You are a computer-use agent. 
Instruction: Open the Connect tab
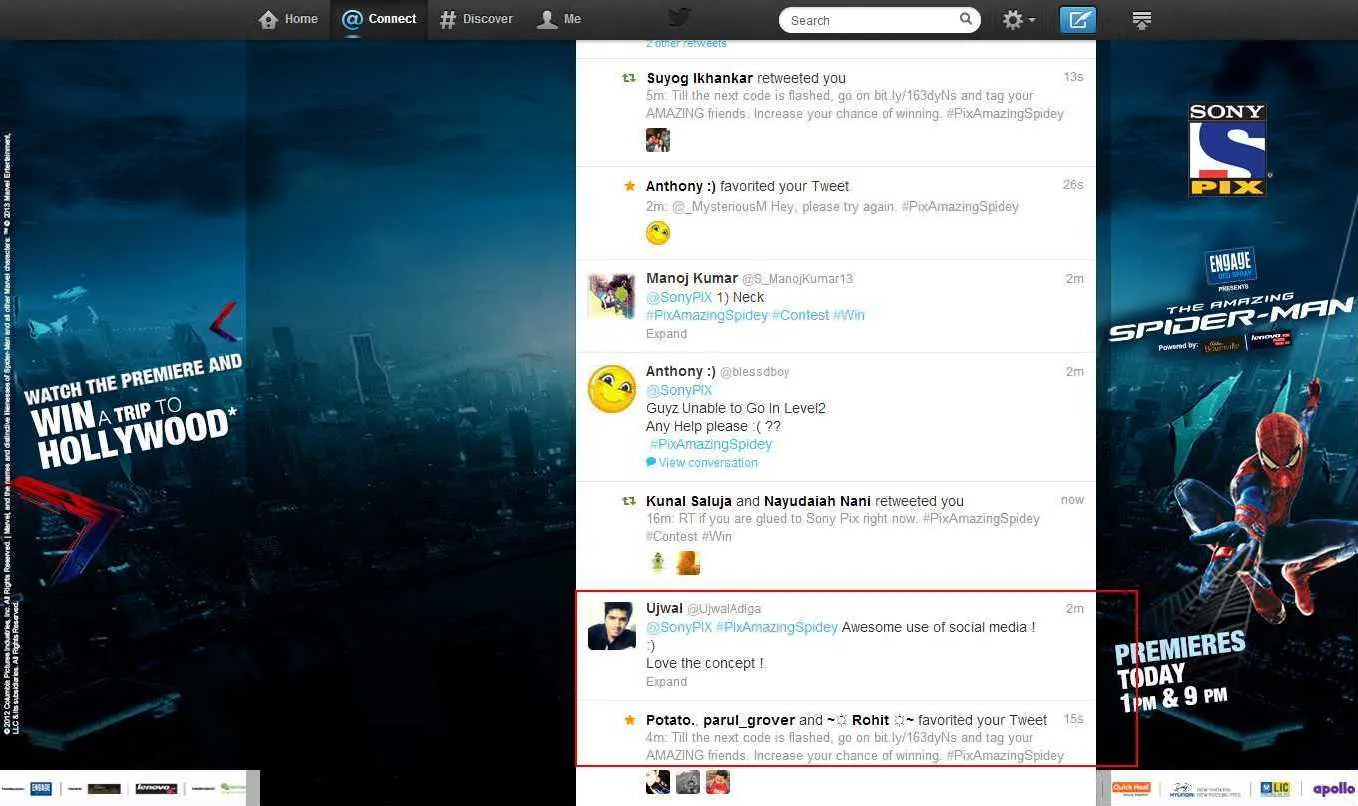pos(379,19)
